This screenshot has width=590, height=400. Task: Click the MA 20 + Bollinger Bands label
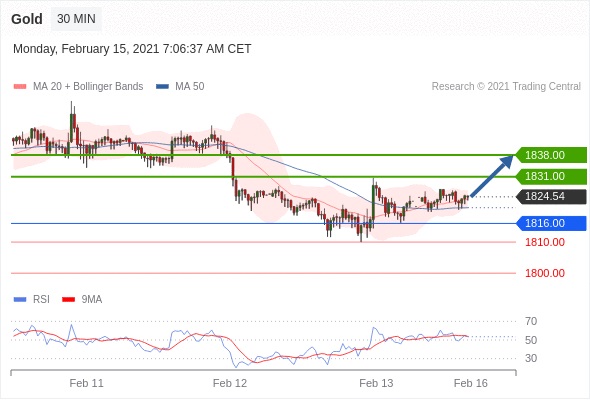click(x=88, y=87)
